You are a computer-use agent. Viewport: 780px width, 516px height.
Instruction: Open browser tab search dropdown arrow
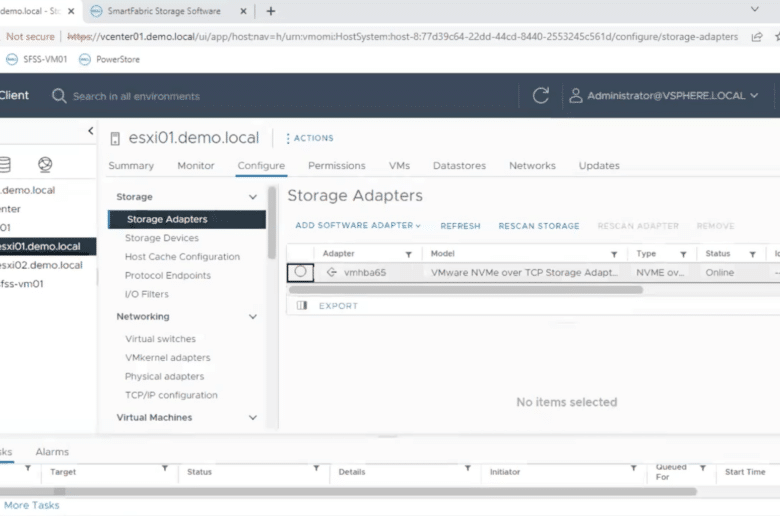(755, 9)
